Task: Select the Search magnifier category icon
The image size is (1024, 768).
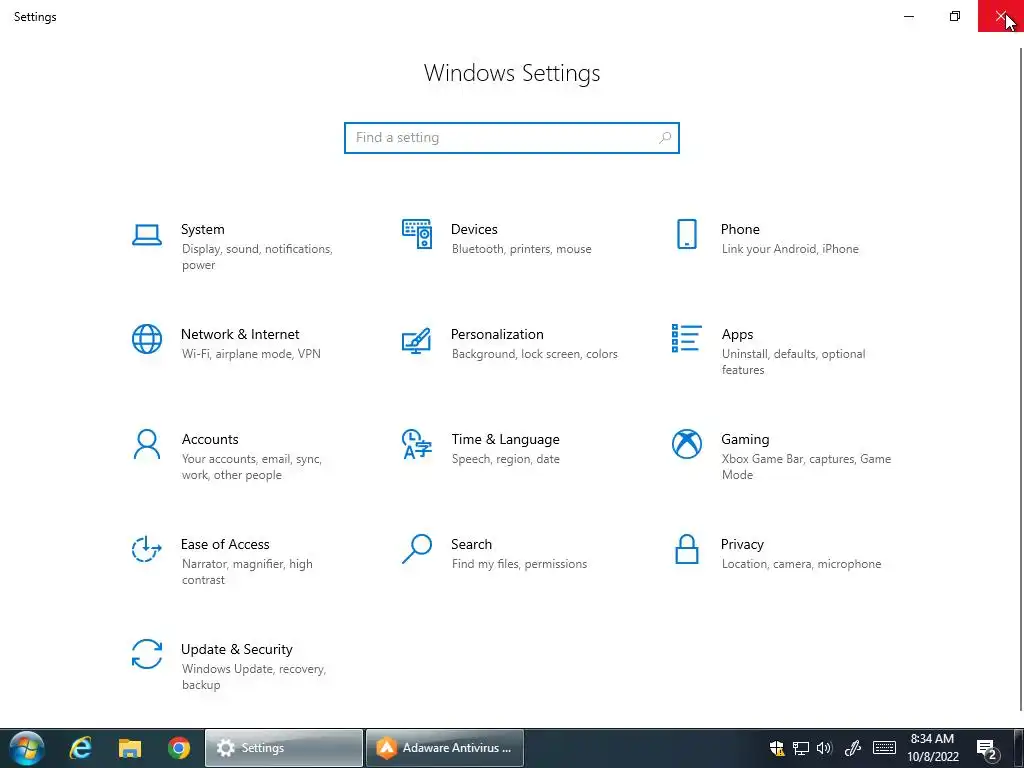Action: pyautogui.click(x=417, y=549)
